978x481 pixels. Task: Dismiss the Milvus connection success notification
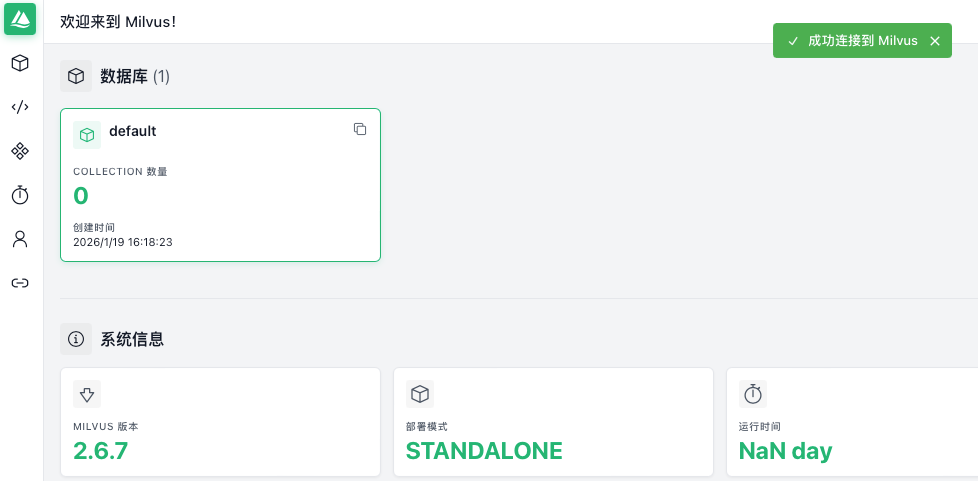coord(935,41)
